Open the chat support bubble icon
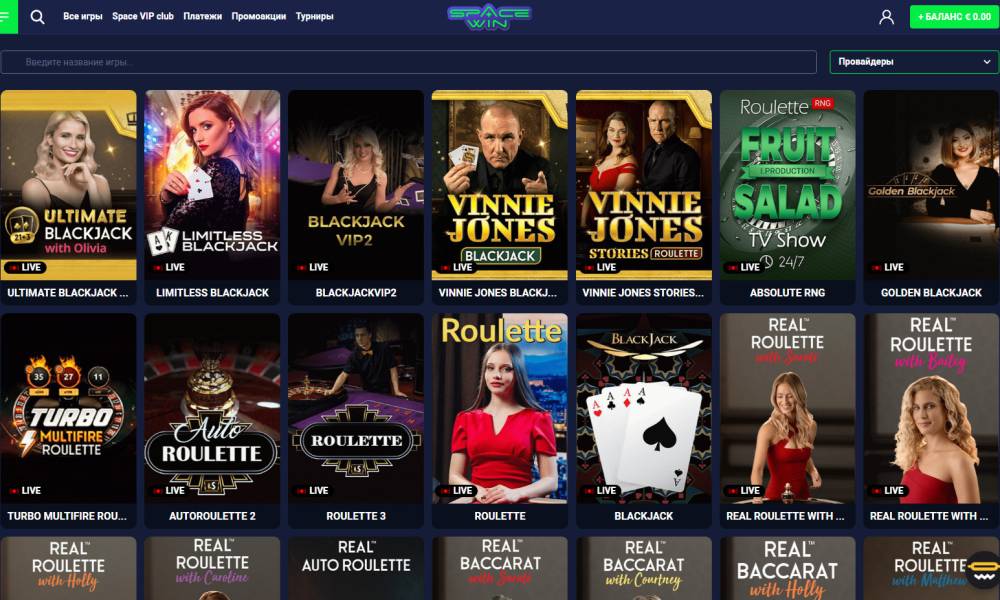The height and width of the screenshot is (600, 1000). coord(983,569)
